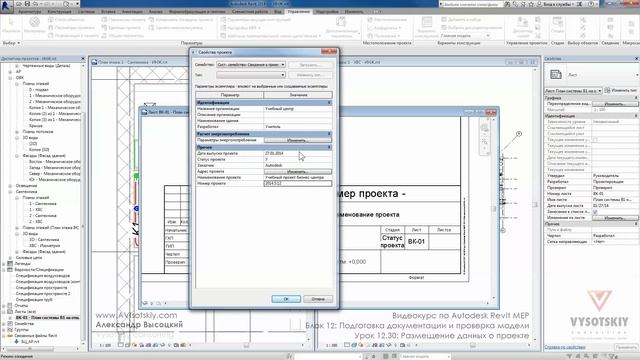Screen dimensions: 640x360
Task: Select Связанные файлы Revit in browser
Action: (x=36, y=336)
